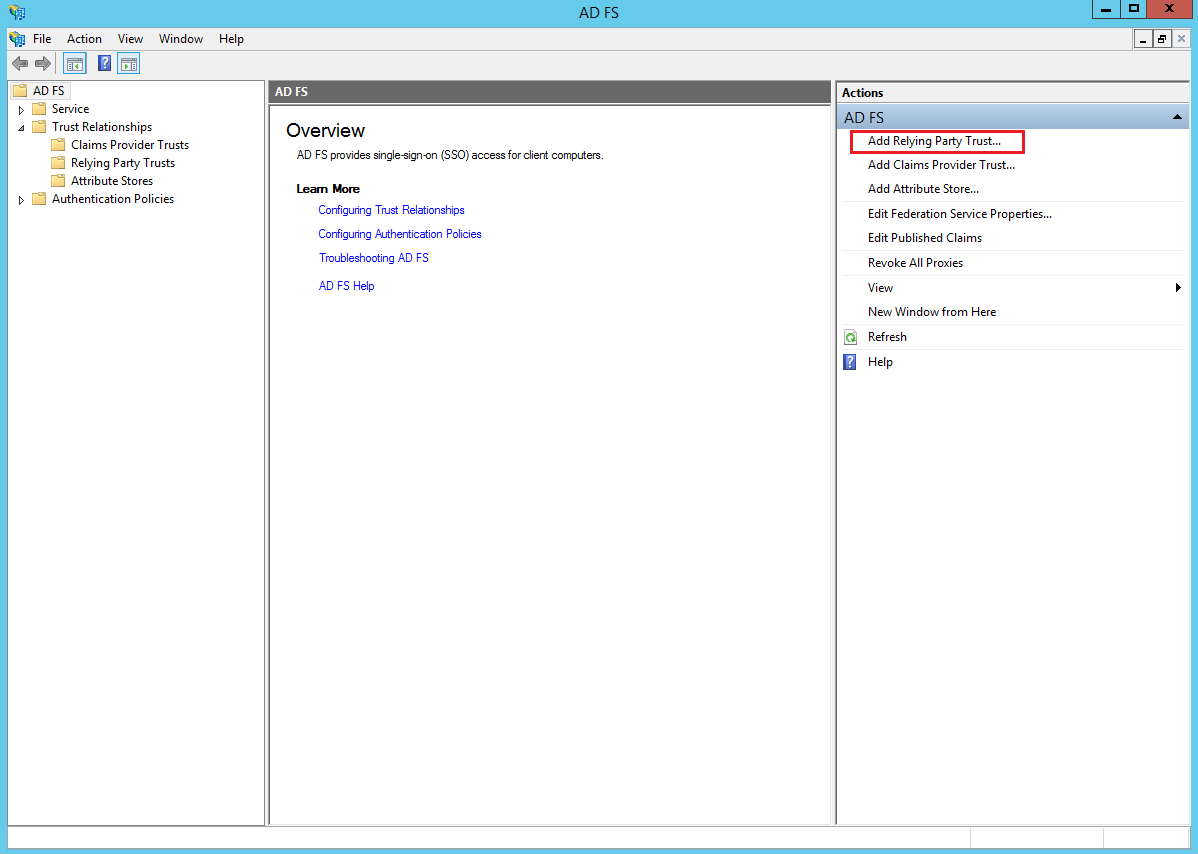Select the Service tree item label
This screenshot has width=1198, height=854.
70,108
